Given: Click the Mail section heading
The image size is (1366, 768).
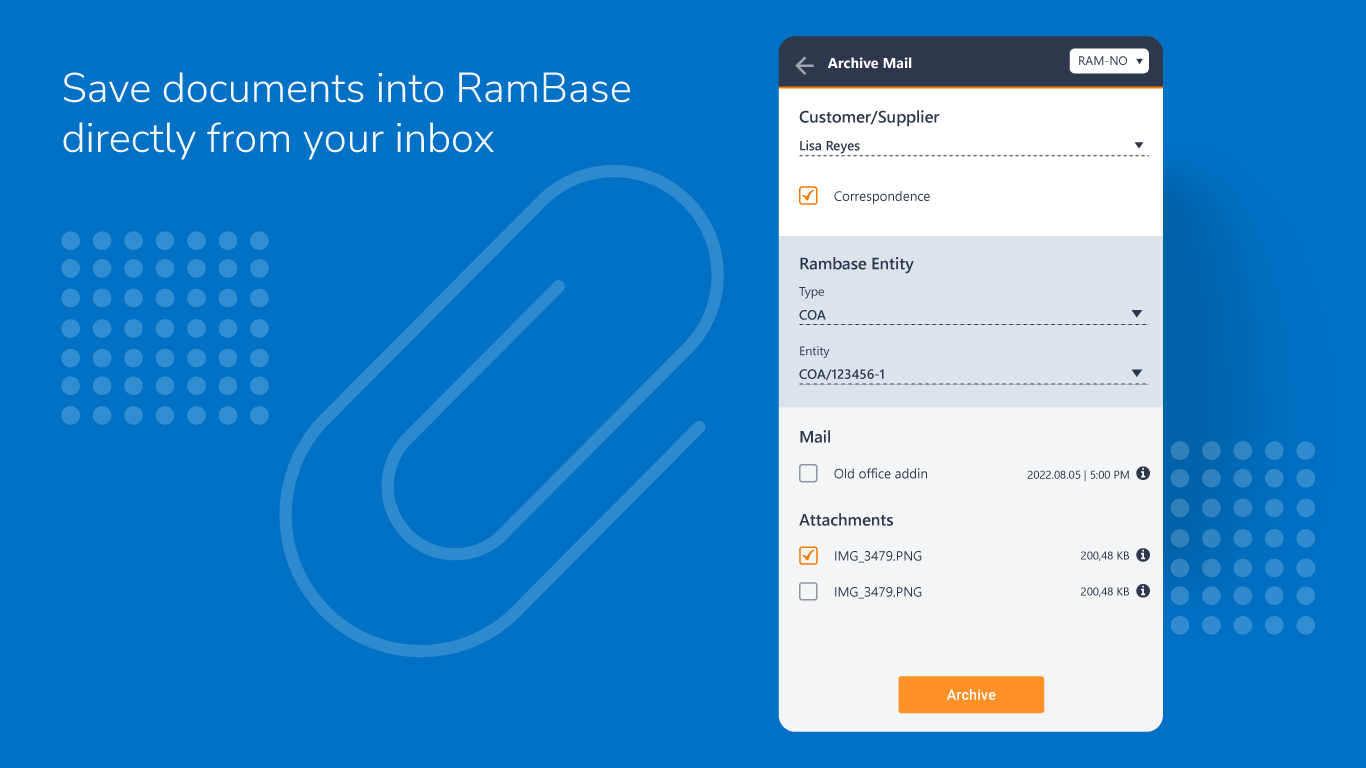Looking at the screenshot, I should point(815,437).
